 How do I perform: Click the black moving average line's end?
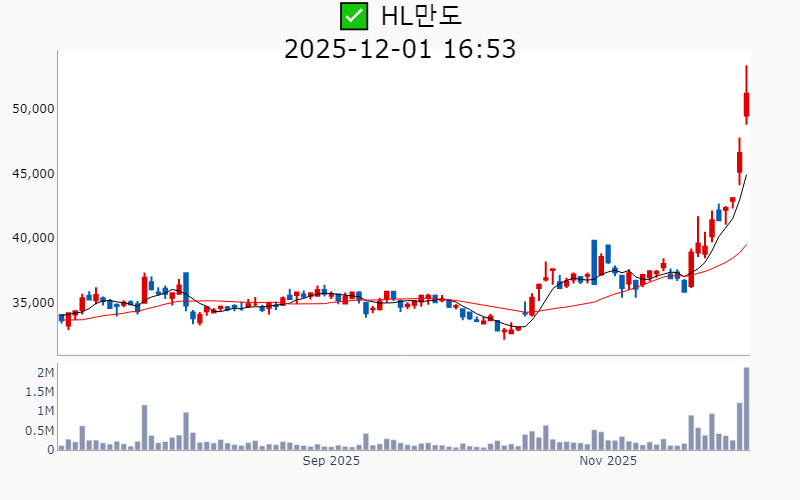click(x=746, y=176)
